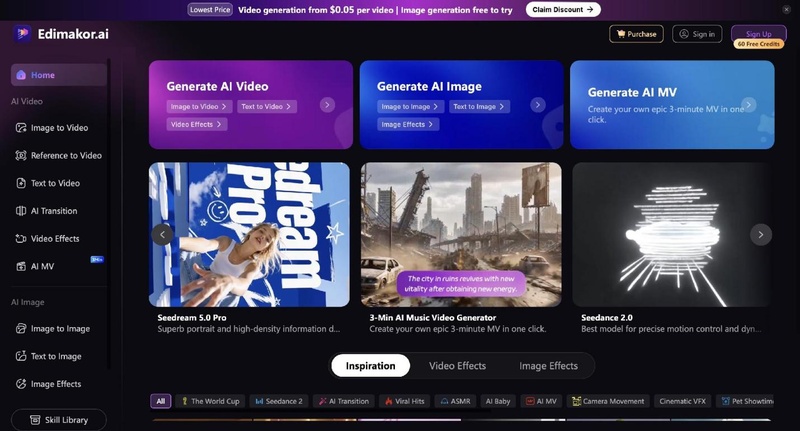Click the Reference to Video sidebar icon
This screenshot has height=431, width=800.
21,155
